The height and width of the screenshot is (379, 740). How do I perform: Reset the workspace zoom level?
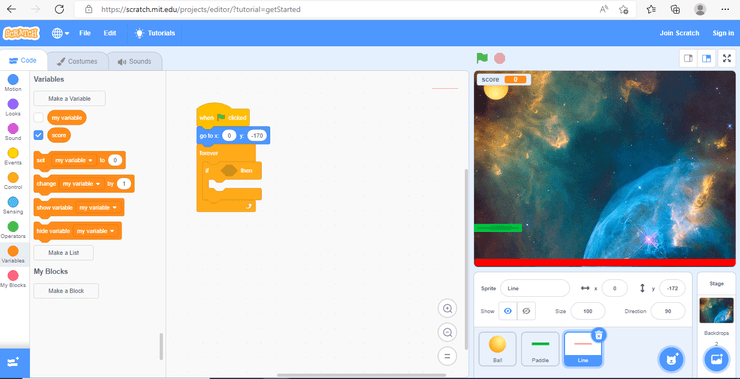(x=447, y=356)
